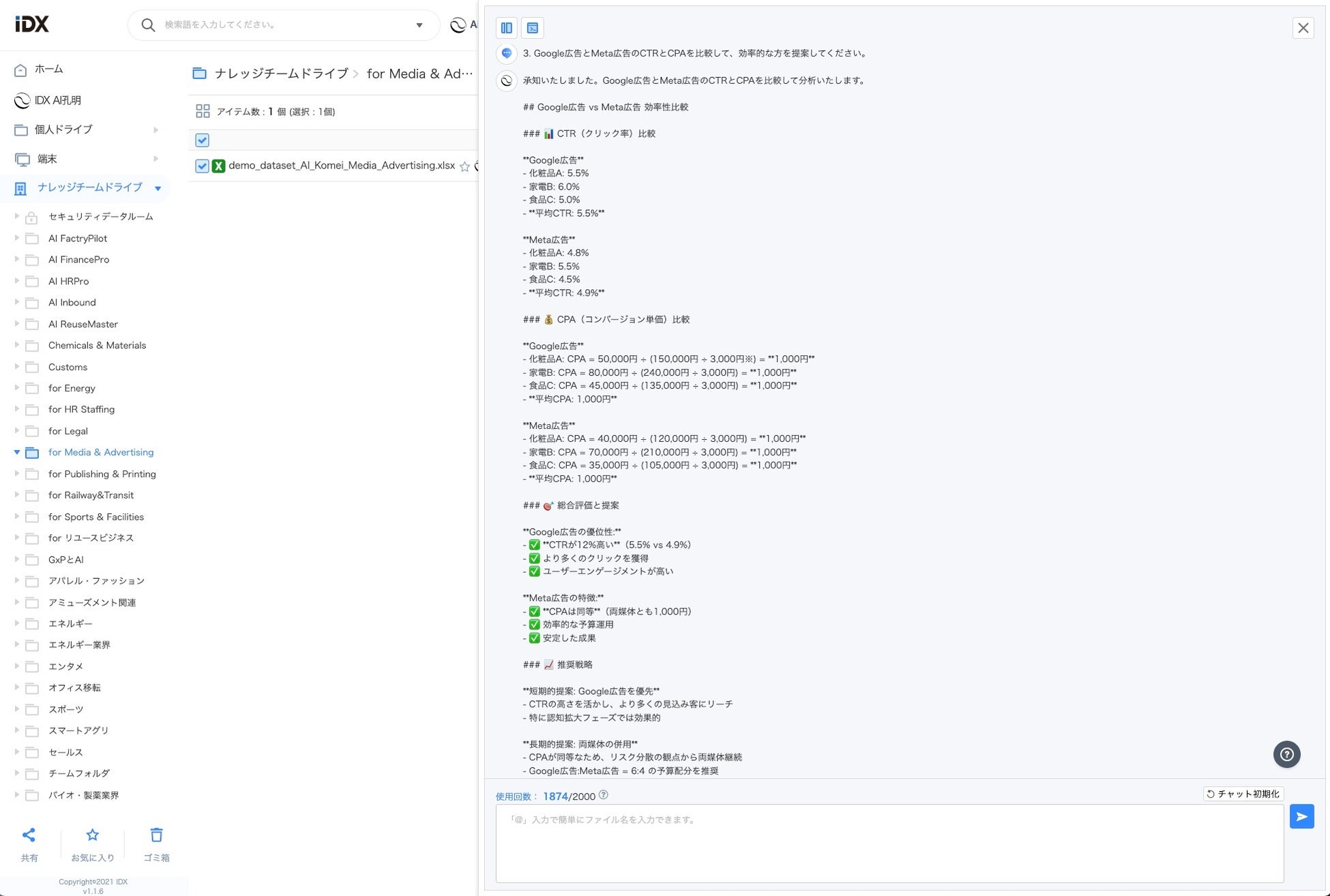This screenshot has width=1330, height=896.
Task: Expand the AI FinancePro folder
Action: click(17, 259)
